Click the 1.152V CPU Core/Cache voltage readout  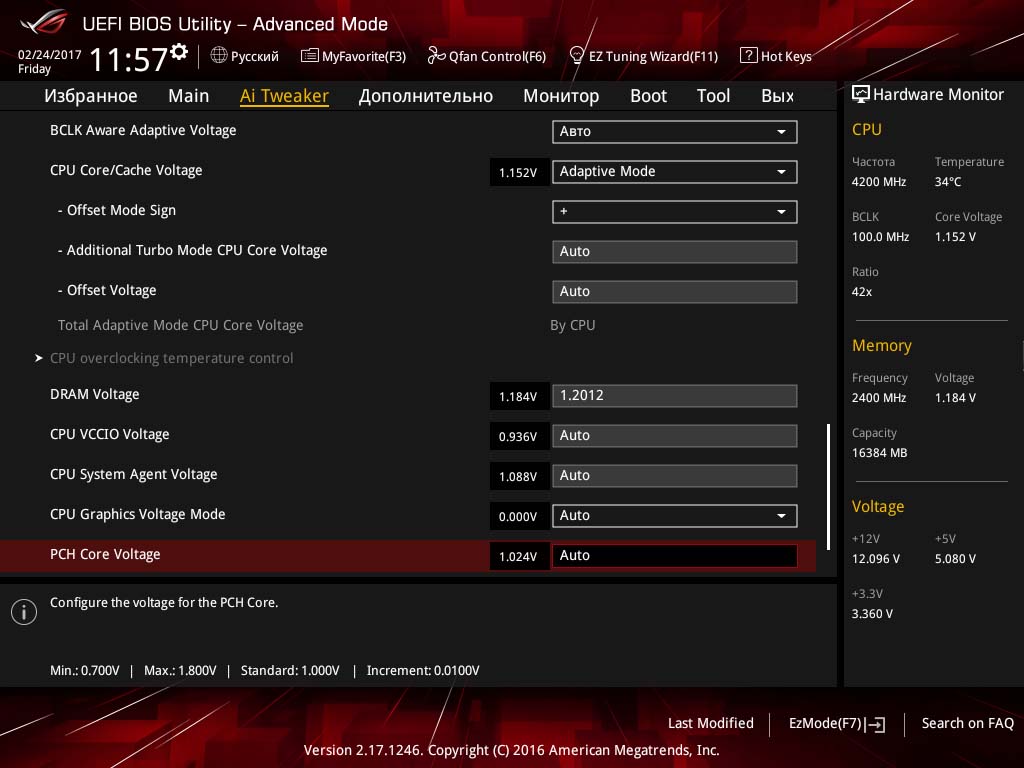(x=519, y=172)
